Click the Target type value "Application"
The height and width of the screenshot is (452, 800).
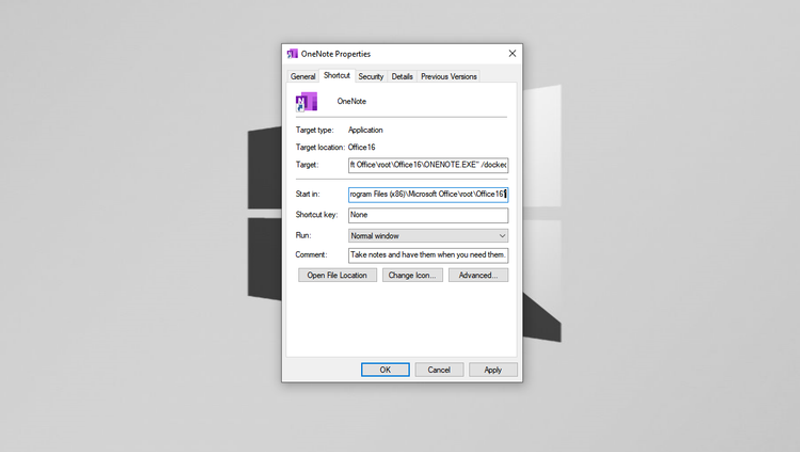(365, 130)
